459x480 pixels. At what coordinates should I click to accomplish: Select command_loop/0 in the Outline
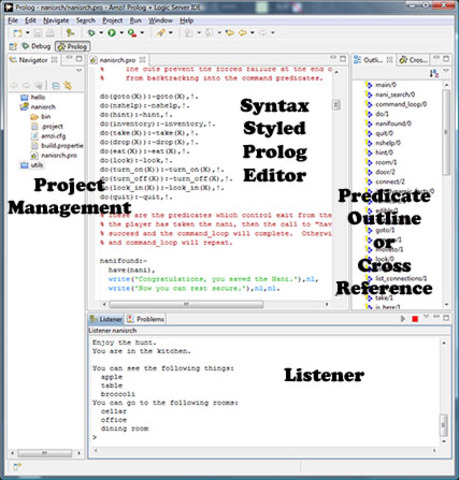click(x=396, y=104)
